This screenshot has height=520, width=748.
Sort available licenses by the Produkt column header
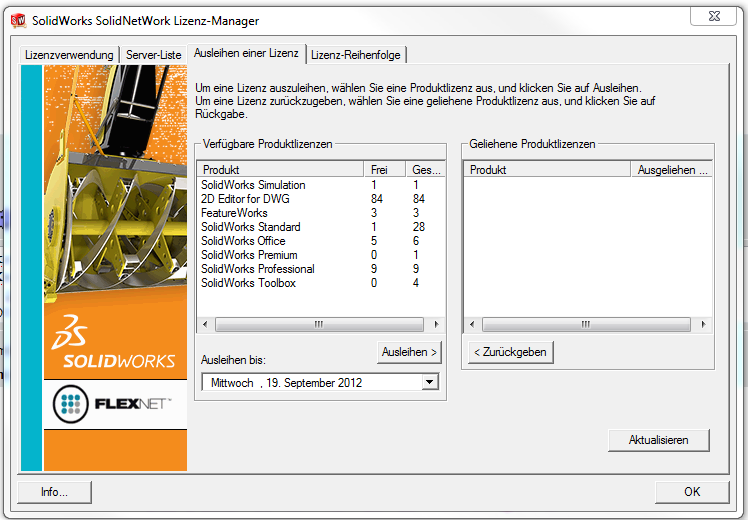click(x=280, y=169)
